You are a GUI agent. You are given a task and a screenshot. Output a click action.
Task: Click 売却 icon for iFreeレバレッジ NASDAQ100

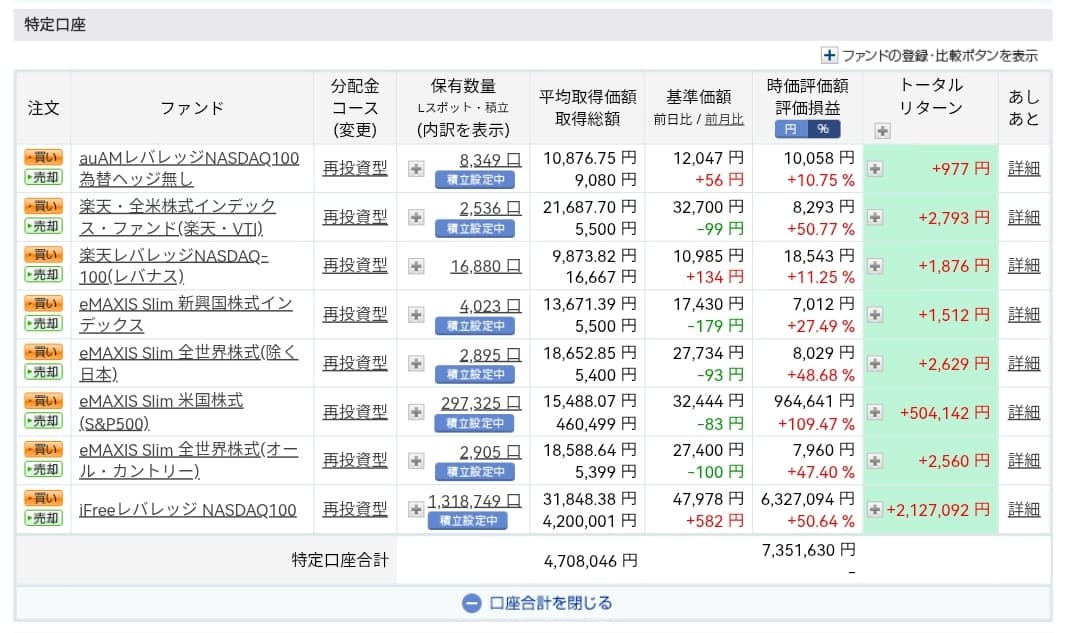pos(42,518)
